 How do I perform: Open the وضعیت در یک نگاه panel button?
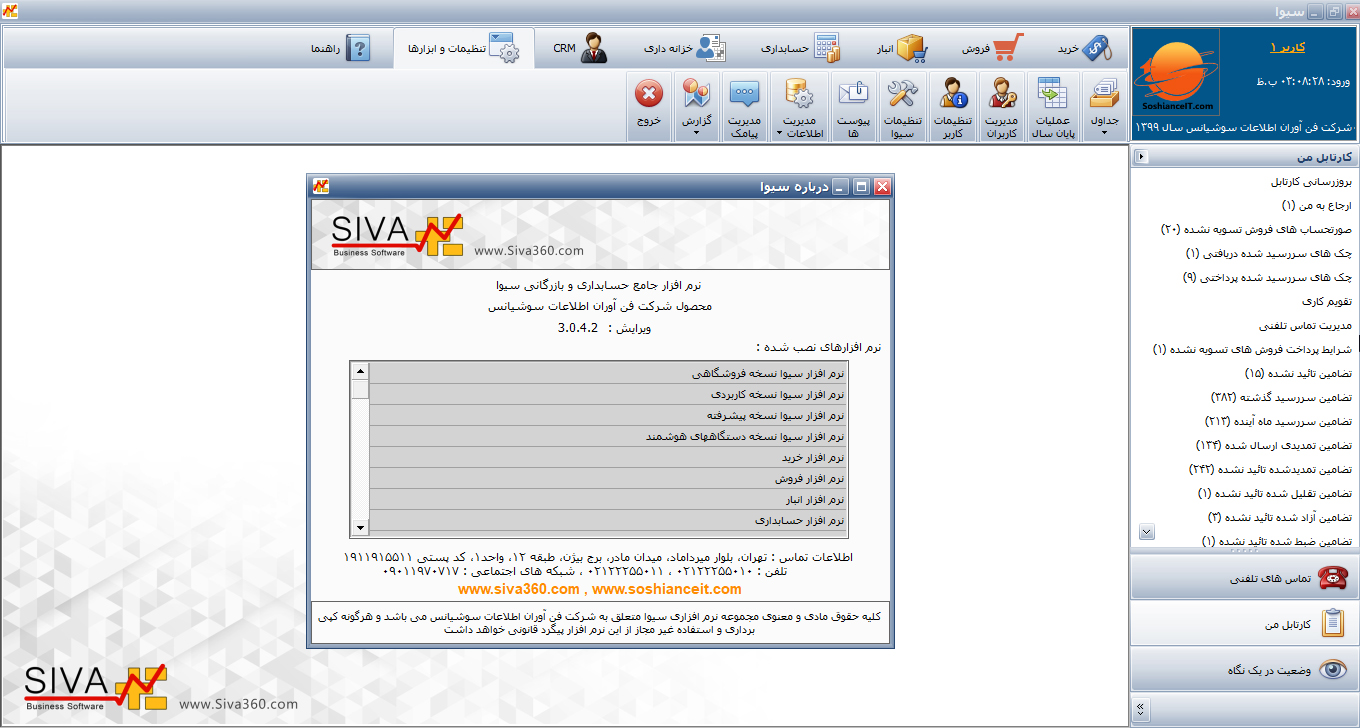pos(1245,670)
